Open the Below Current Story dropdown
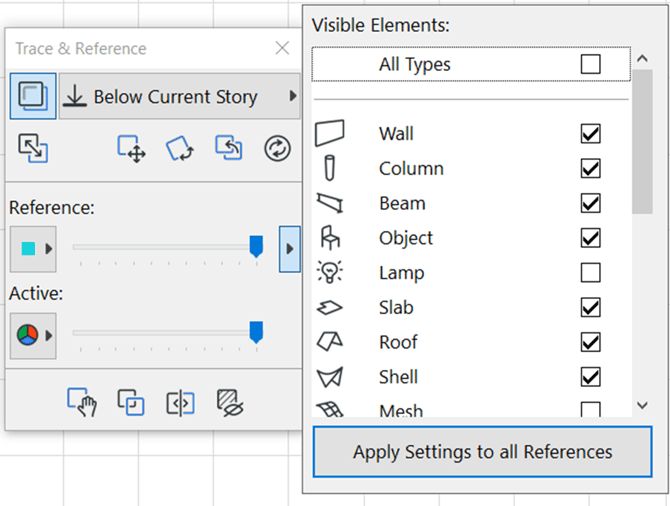 (179, 97)
